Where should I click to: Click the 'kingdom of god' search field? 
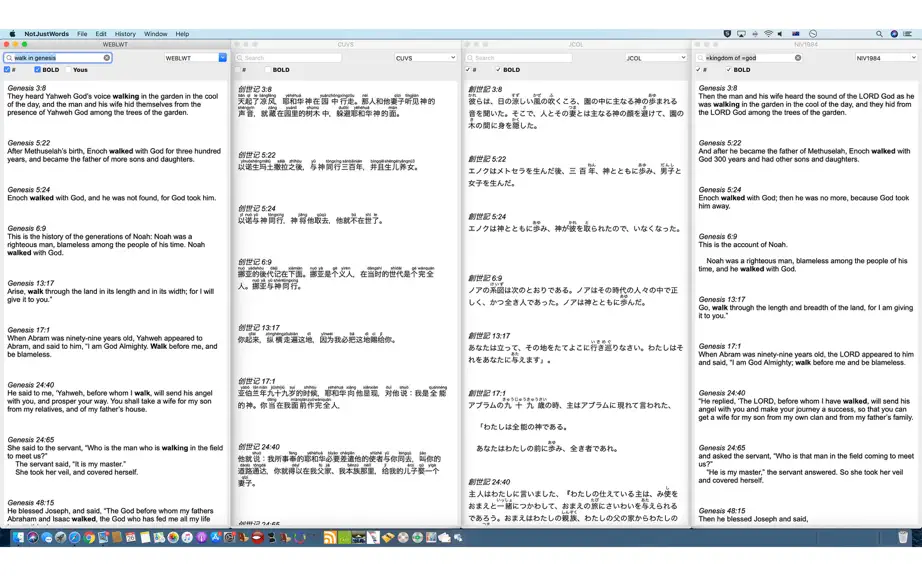pos(750,58)
